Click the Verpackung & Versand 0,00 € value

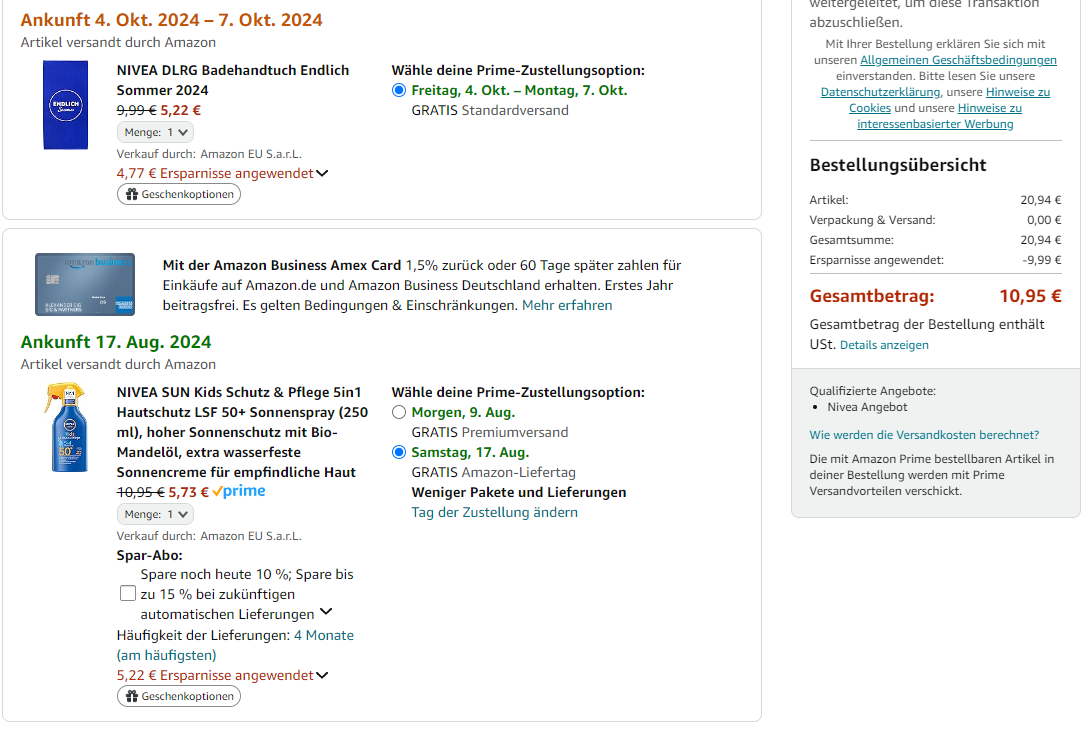pos(1044,220)
